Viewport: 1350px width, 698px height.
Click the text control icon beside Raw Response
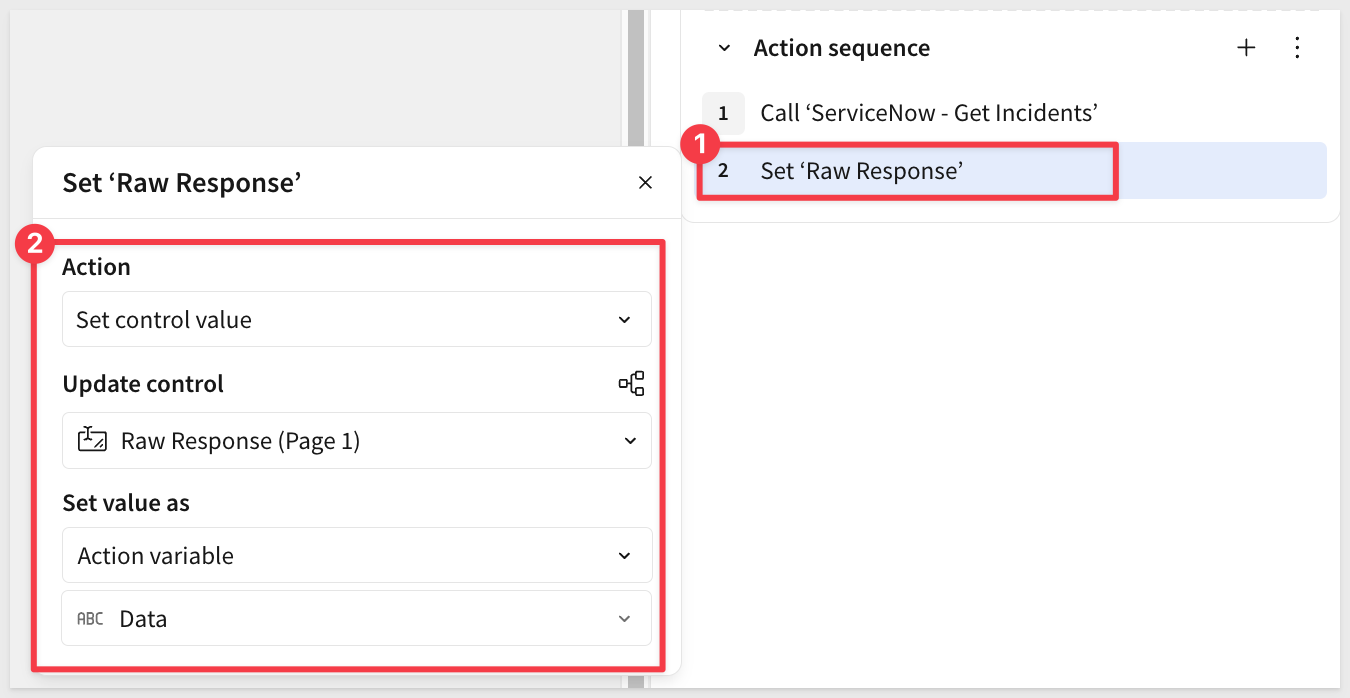coord(92,440)
